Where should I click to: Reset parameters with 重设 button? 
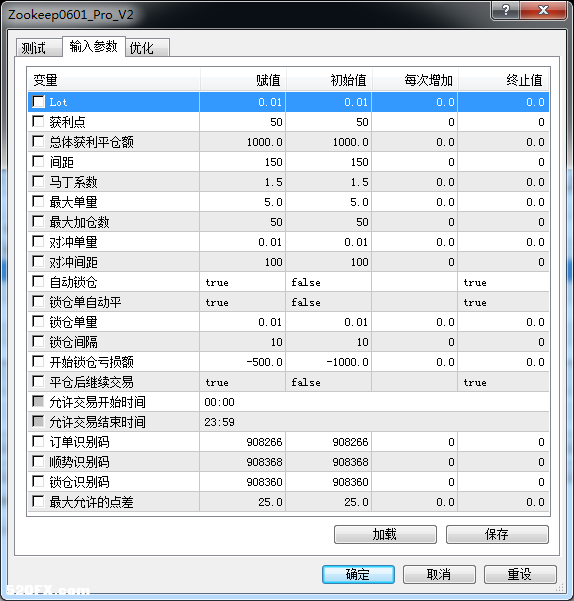pyautogui.click(x=520, y=574)
